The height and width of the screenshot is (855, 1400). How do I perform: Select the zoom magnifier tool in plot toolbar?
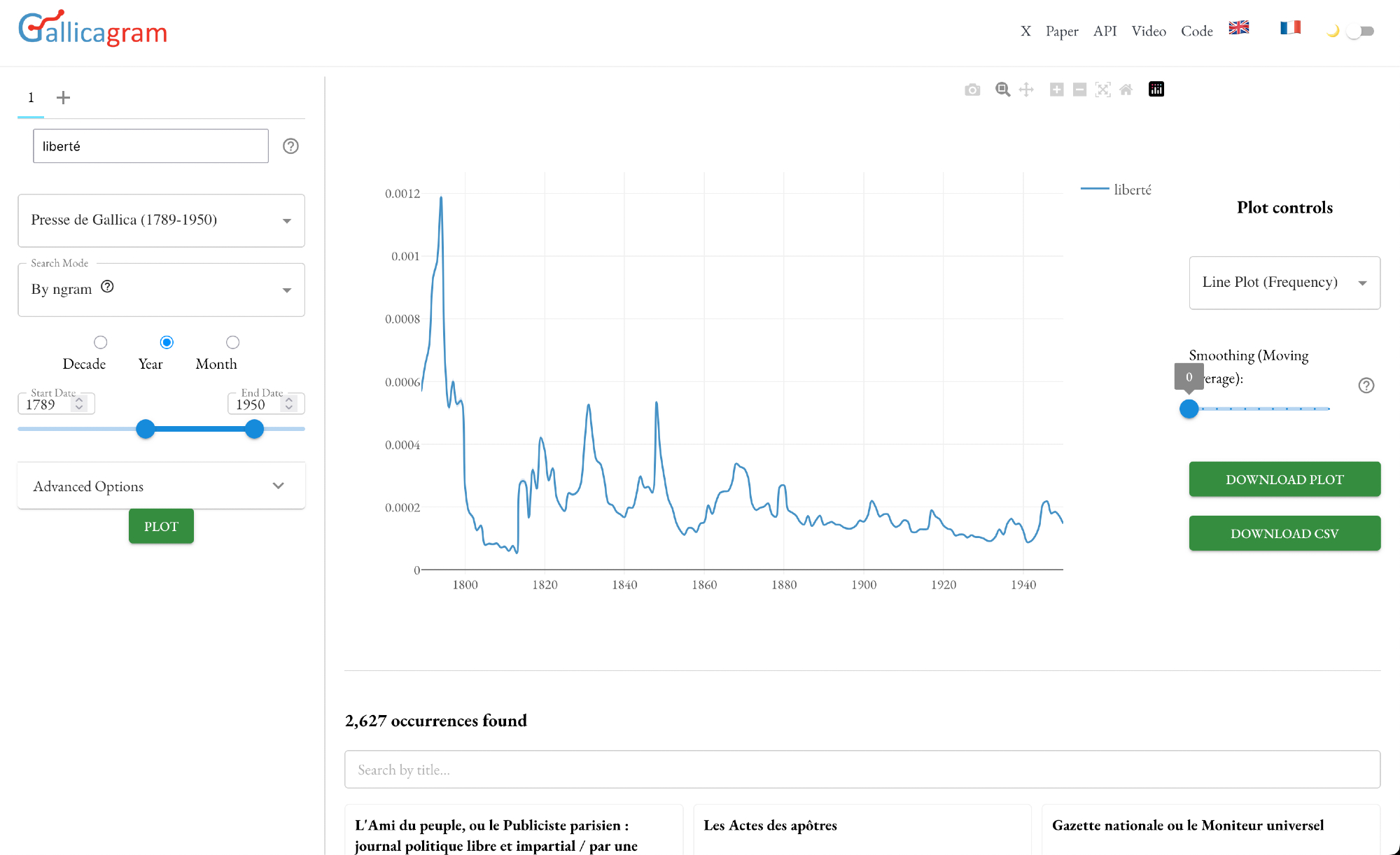point(1002,90)
